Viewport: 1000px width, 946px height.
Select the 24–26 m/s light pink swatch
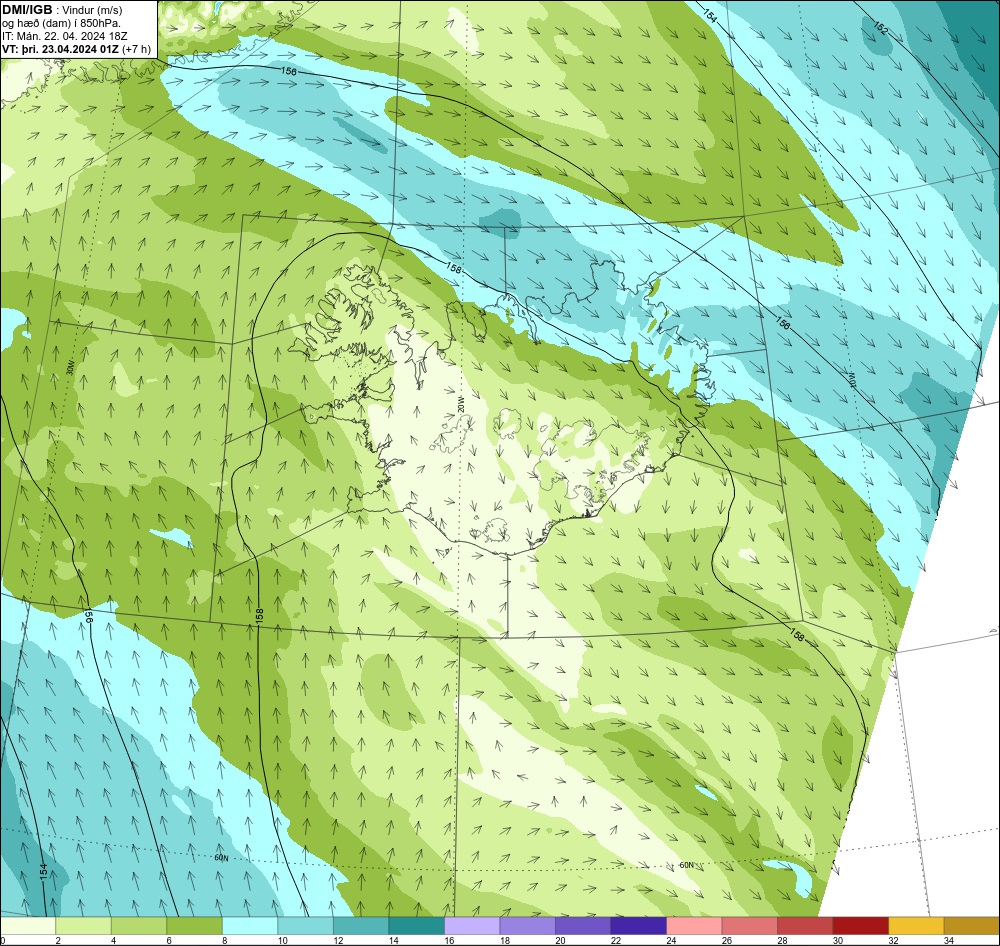click(694, 926)
